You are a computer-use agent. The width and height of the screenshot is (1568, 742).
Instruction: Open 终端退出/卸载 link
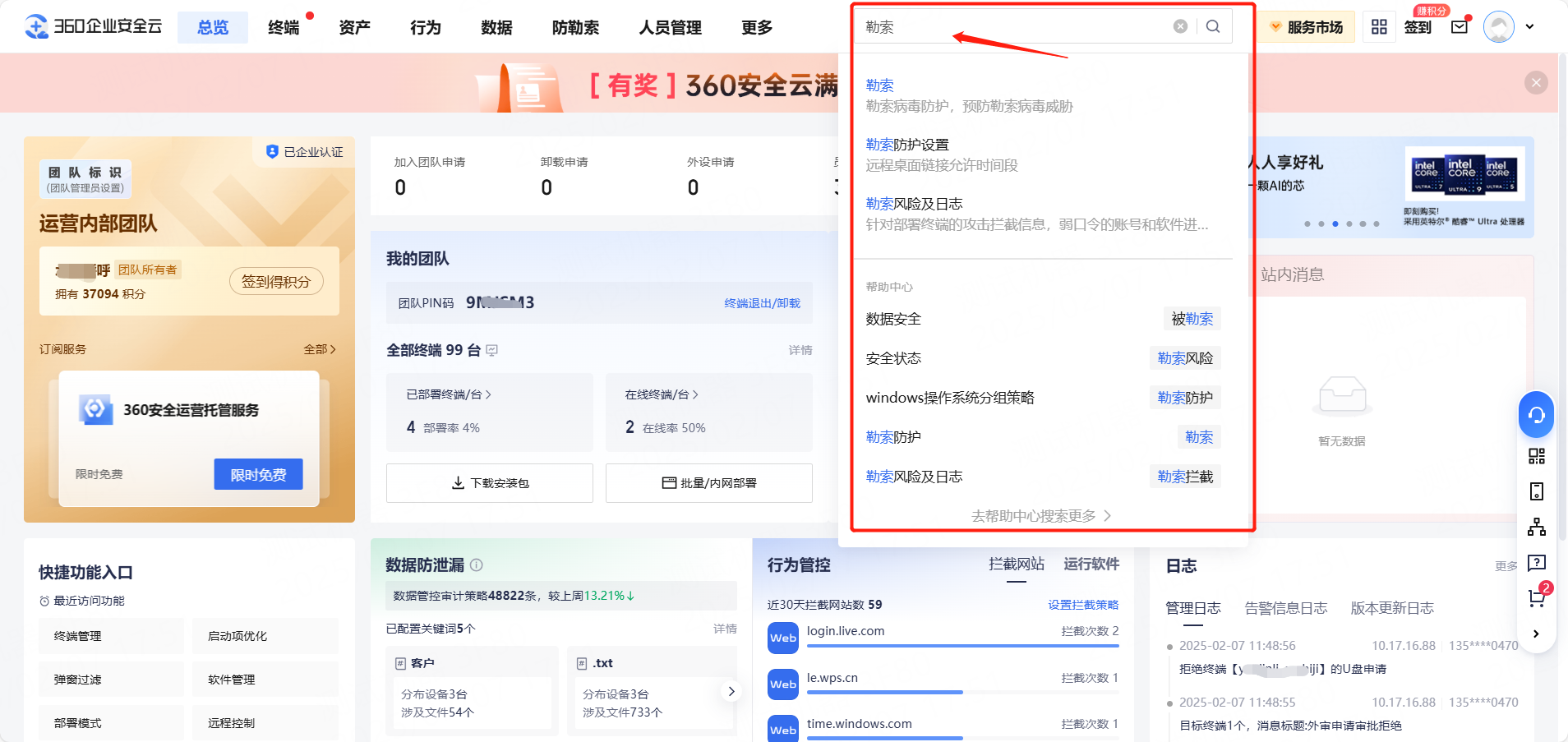coord(762,303)
